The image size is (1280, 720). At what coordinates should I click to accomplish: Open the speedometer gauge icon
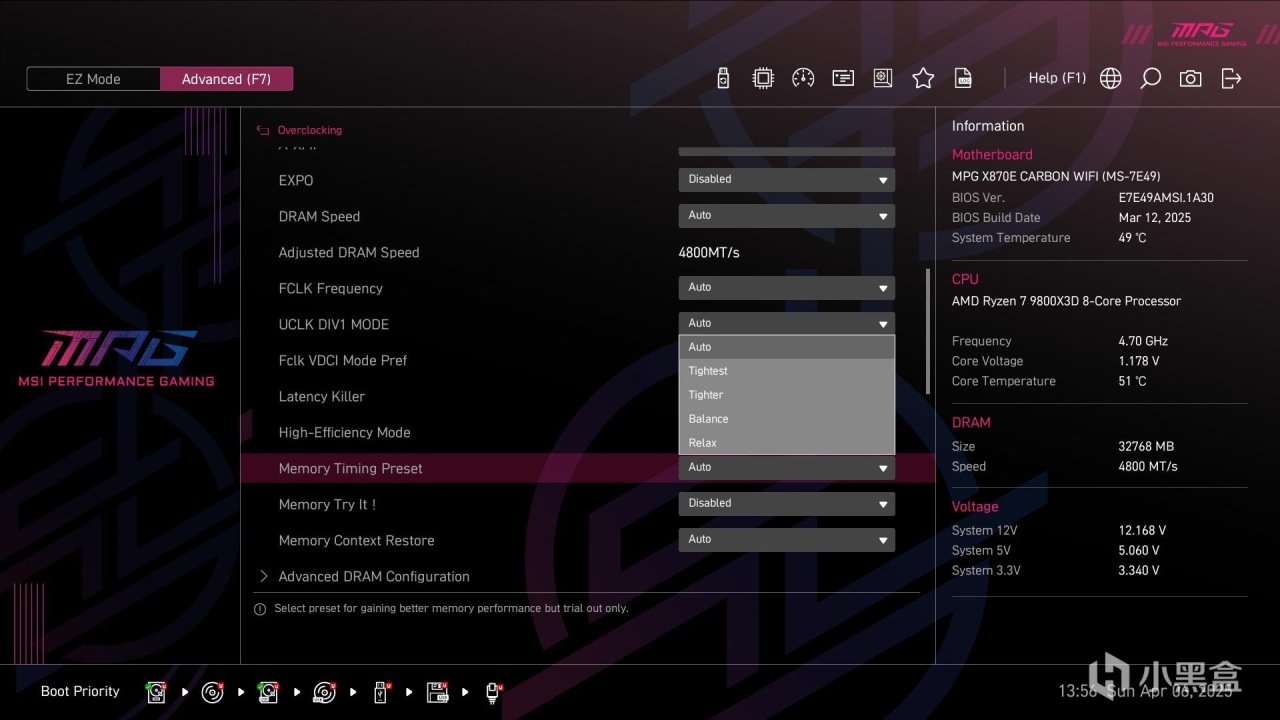pos(803,78)
